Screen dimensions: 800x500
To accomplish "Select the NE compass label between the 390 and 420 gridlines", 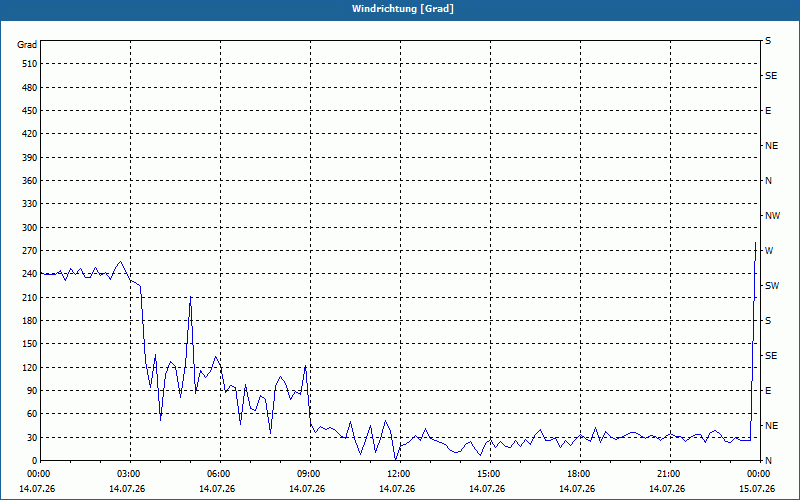I will coord(772,146).
